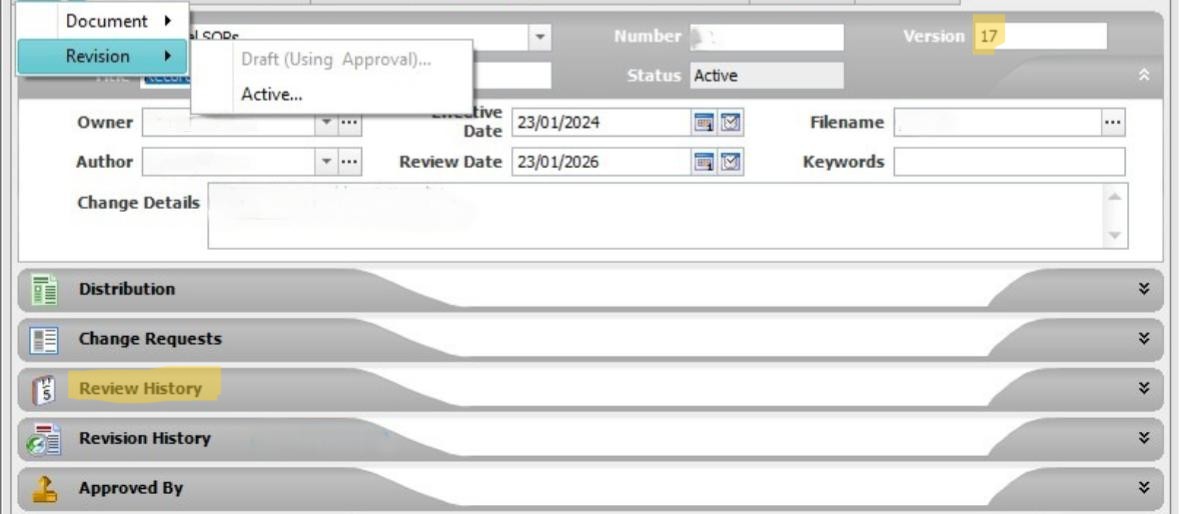The height and width of the screenshot is (514, 1180).
Task: Open the Owner dropdown arrow
Action: 325,122
